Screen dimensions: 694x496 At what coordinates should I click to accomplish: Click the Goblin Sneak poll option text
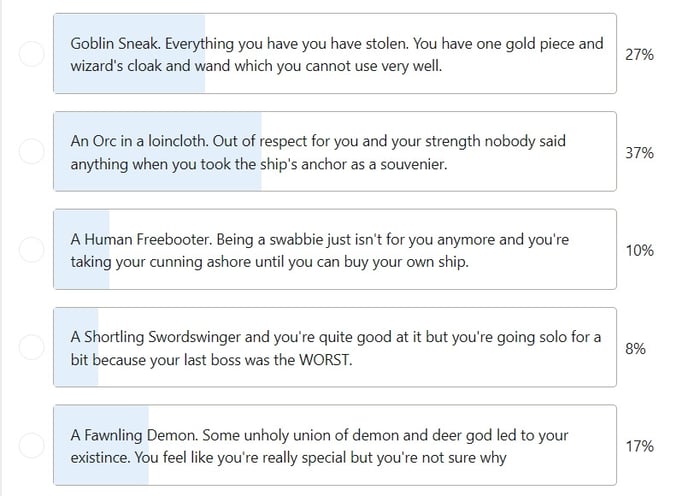[337, 54]
